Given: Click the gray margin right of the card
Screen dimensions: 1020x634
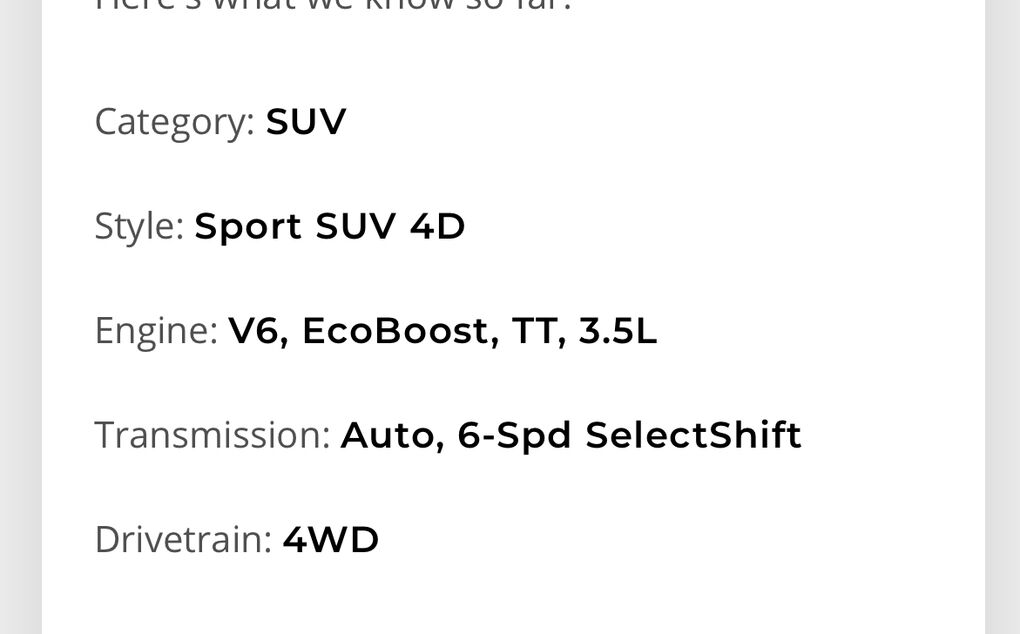Looking at the screenshot, I should pos(1002,317).
